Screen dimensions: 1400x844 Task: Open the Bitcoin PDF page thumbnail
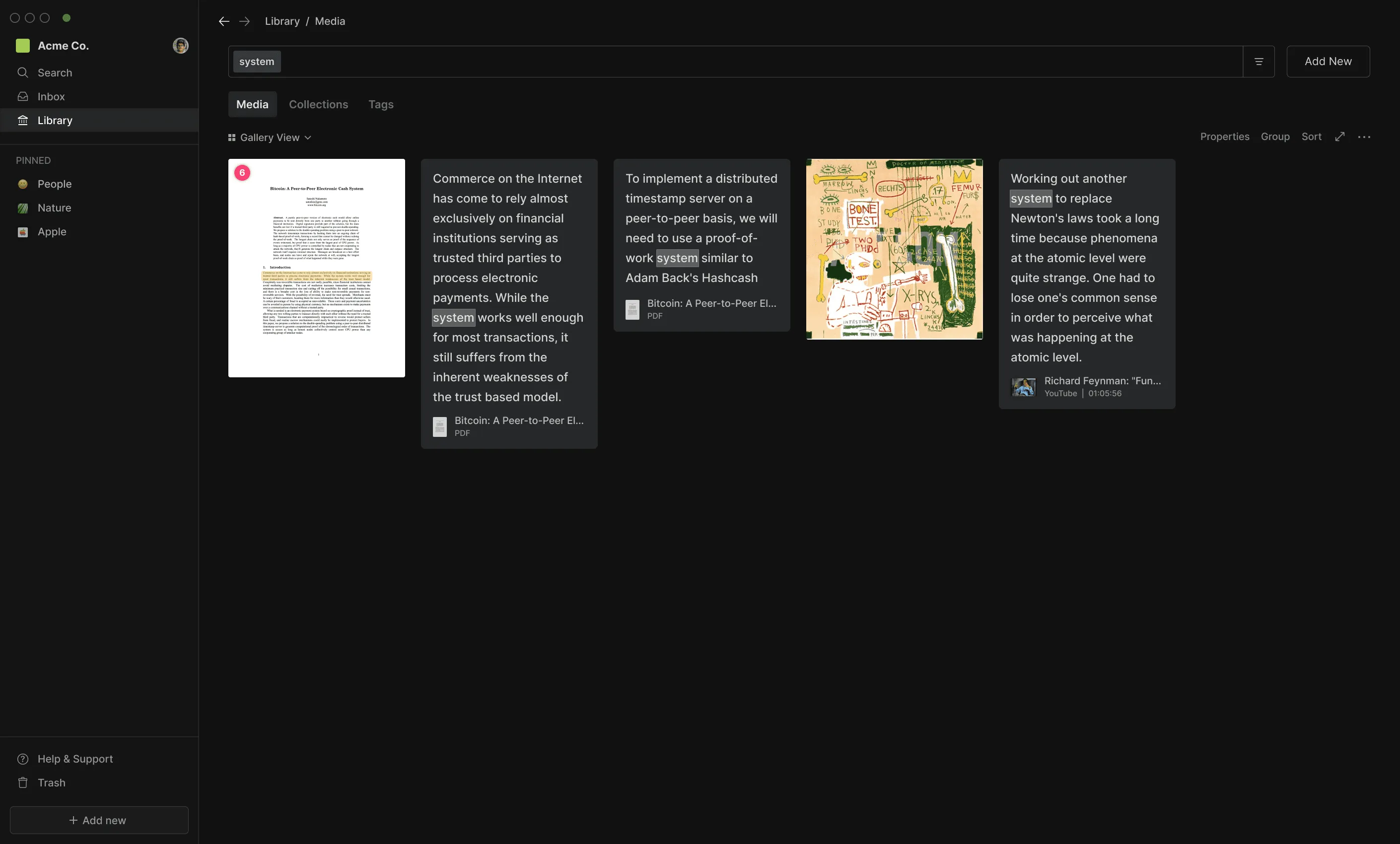[316, 268]
